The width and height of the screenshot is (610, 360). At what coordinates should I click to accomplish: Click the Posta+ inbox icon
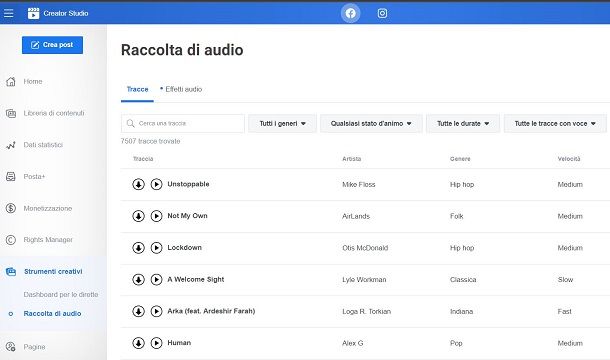11,177
